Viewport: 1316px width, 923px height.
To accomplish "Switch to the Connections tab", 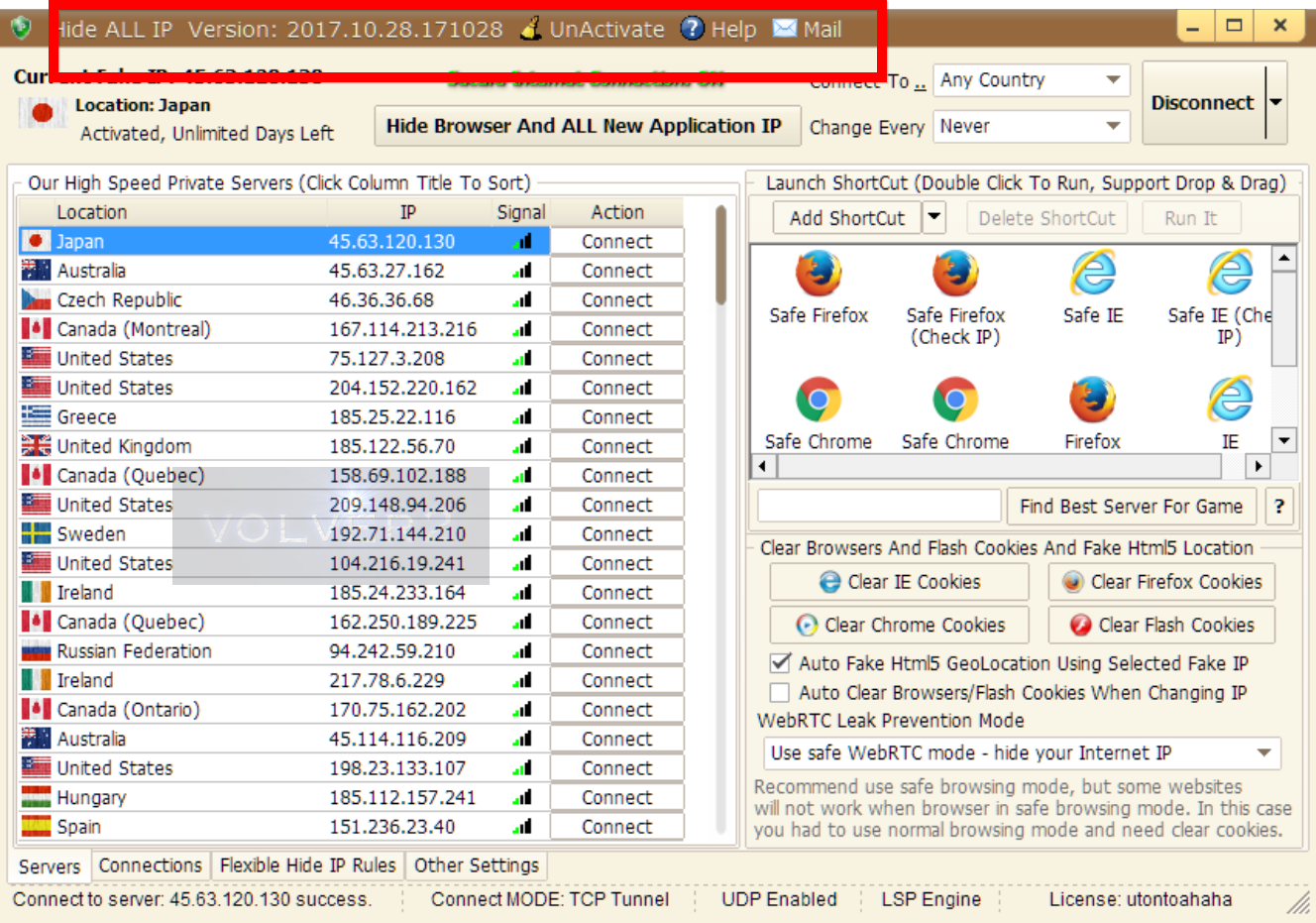I will click(x=151, y=865).
